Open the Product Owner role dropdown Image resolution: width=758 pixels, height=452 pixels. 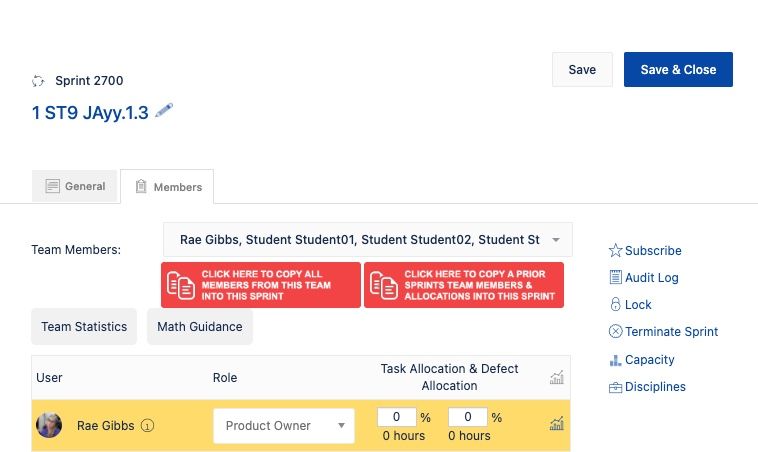coord(284,426)
